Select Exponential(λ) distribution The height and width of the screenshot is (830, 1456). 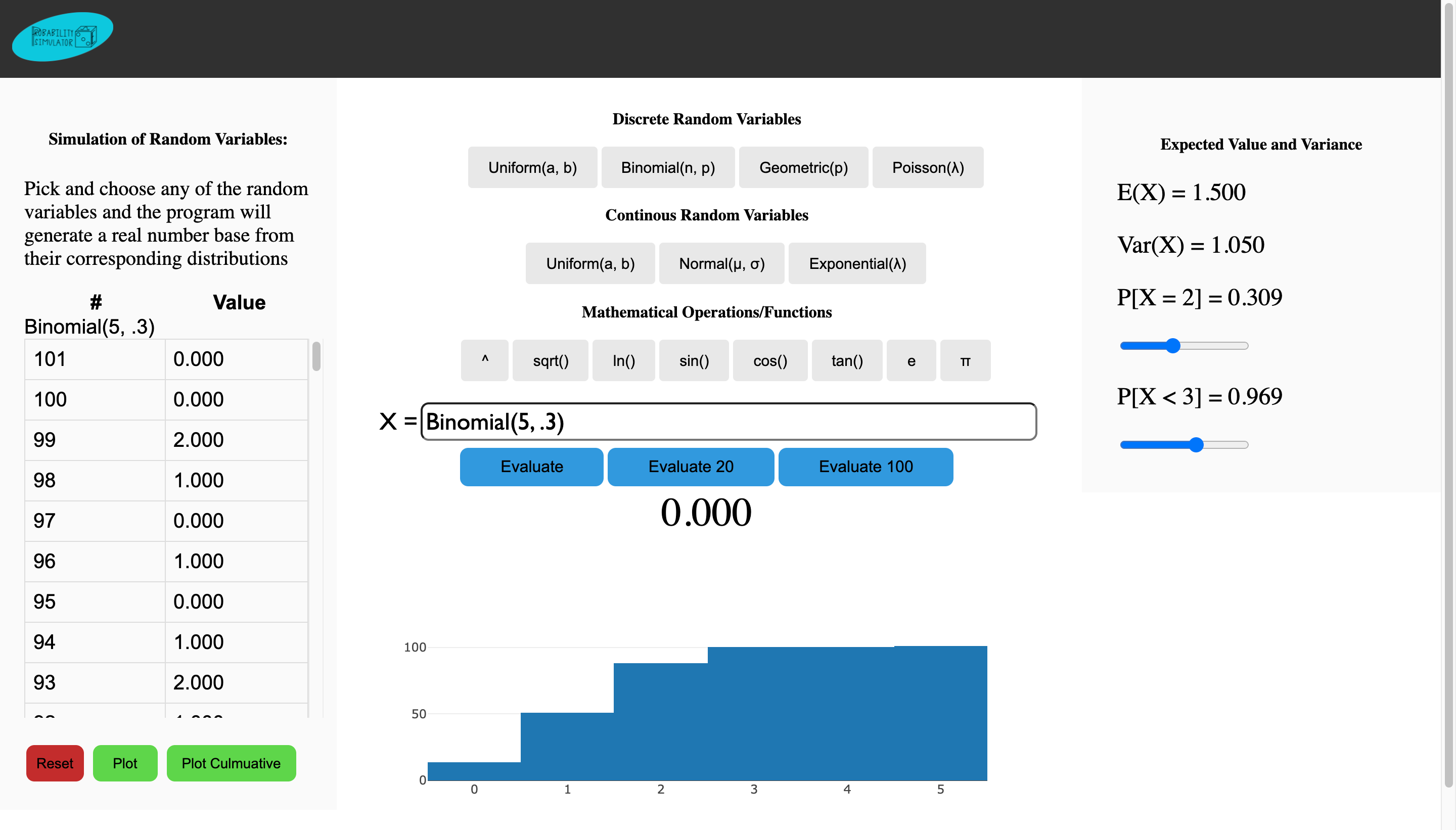(x=856, y=263)
